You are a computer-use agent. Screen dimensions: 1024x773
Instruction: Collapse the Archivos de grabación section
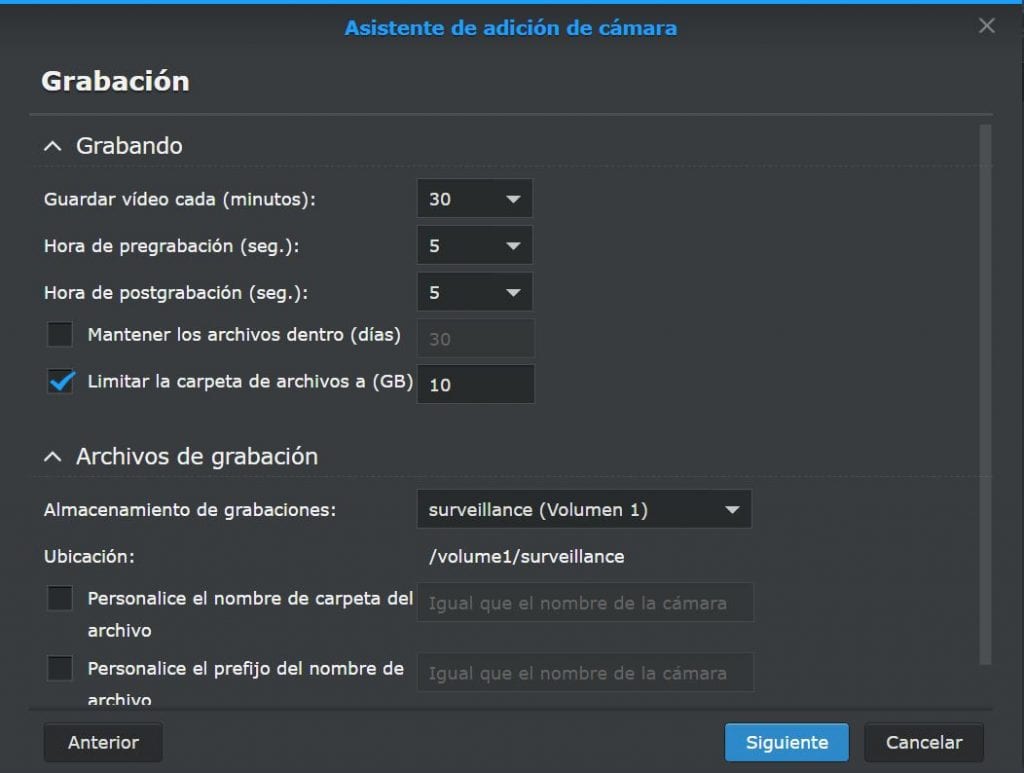tap(55, 455)
